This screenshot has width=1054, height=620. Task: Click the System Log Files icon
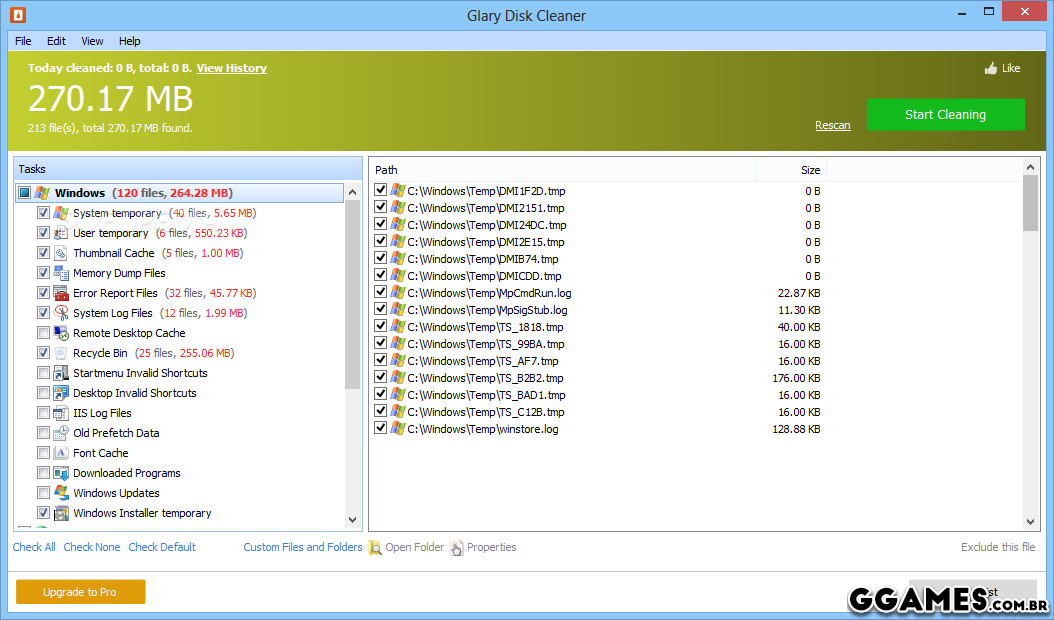click(x=61, y=313)
